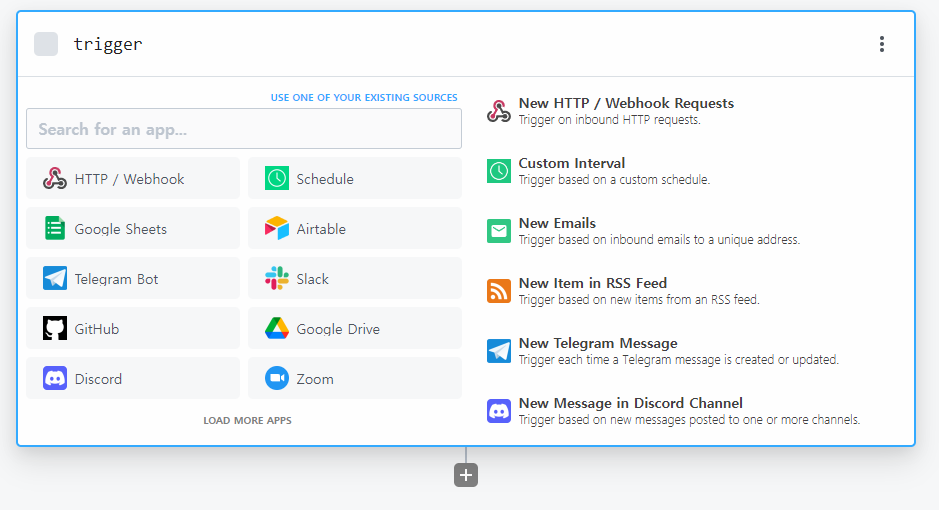
Task: Click Discord icon beside New Message in Discord Channel
Action: coord(499,411)
